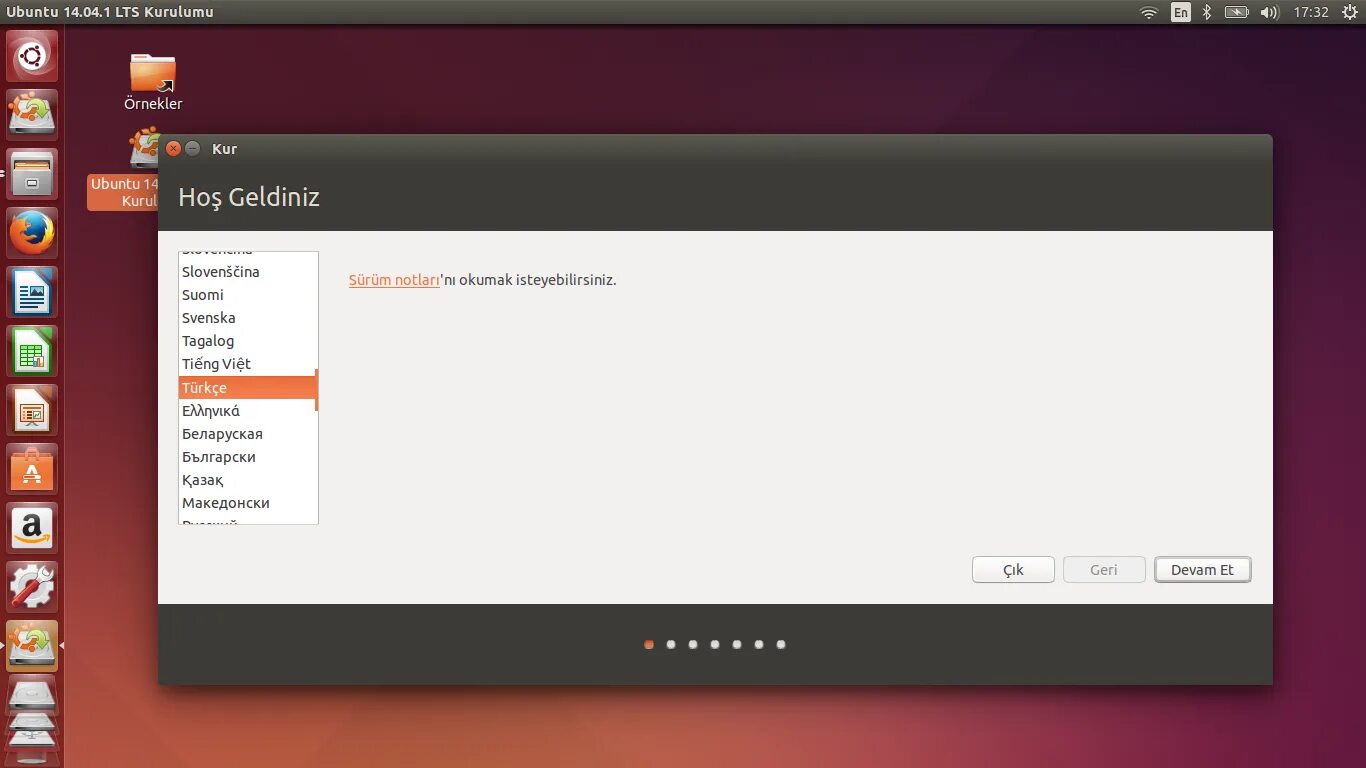The height and width of the screenshot is (768, 1366).
Task: Open the 17:32 clock menu
Action: (x=1310, y=12)
